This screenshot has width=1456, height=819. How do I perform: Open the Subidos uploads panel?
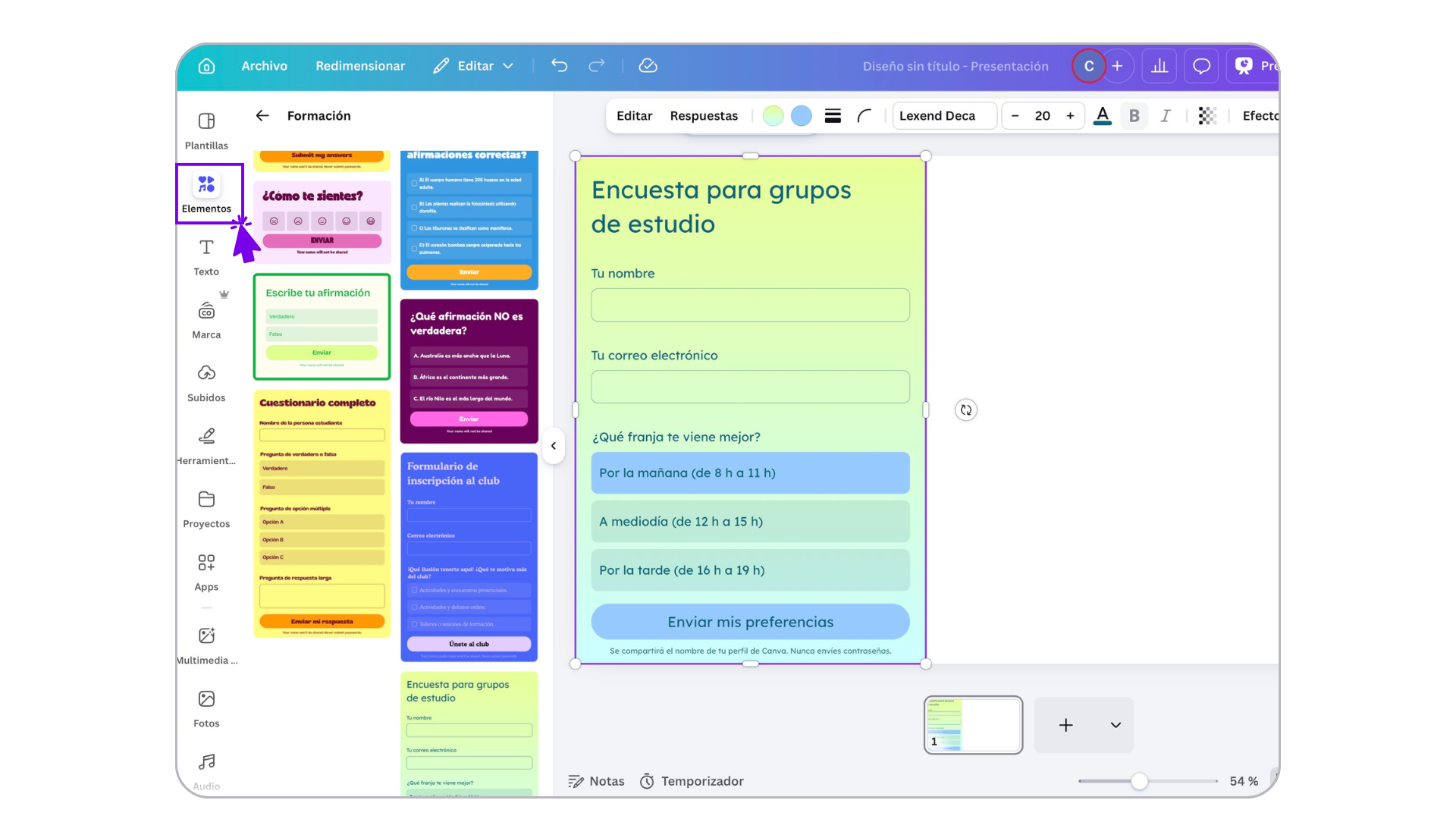[206, 381]
